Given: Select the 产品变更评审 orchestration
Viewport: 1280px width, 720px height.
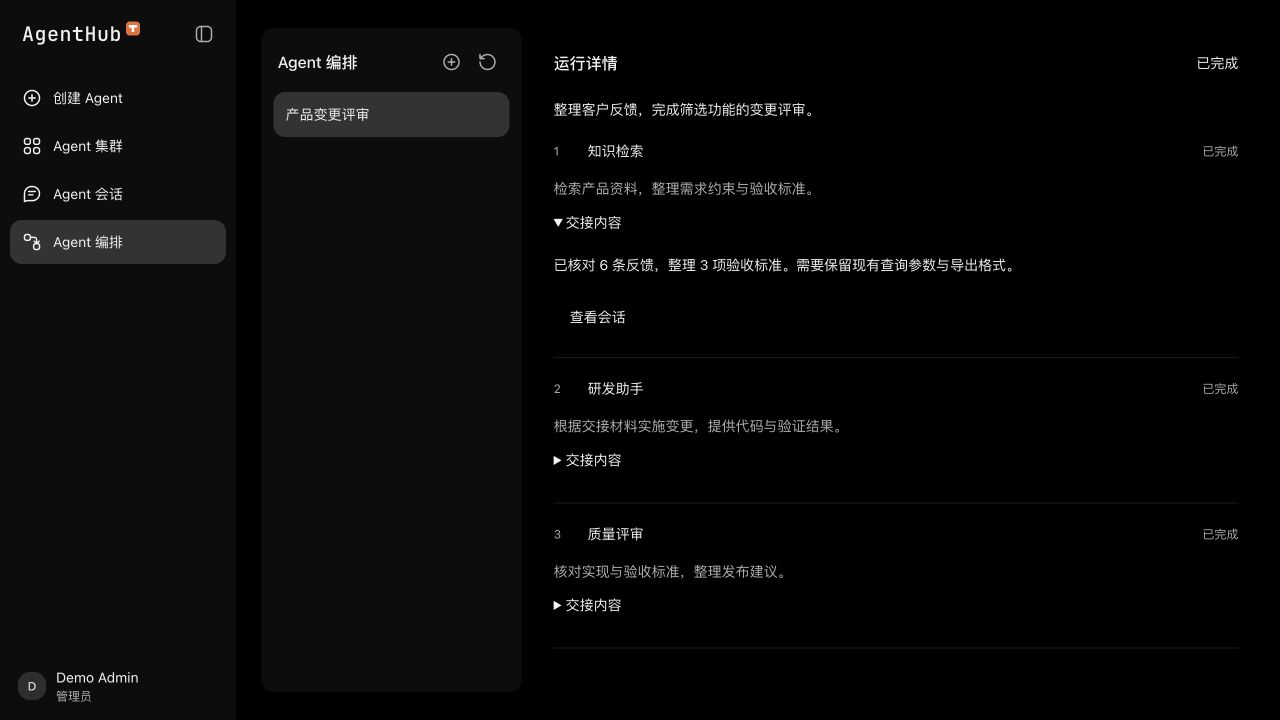Looking at the screenshot, I should [x=391, y=114].
